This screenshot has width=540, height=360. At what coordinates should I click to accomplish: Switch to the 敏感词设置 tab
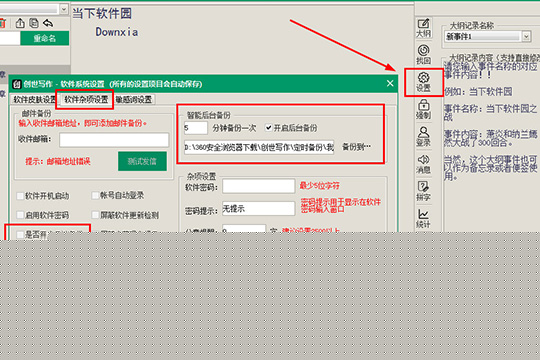[x=134, y=100]
